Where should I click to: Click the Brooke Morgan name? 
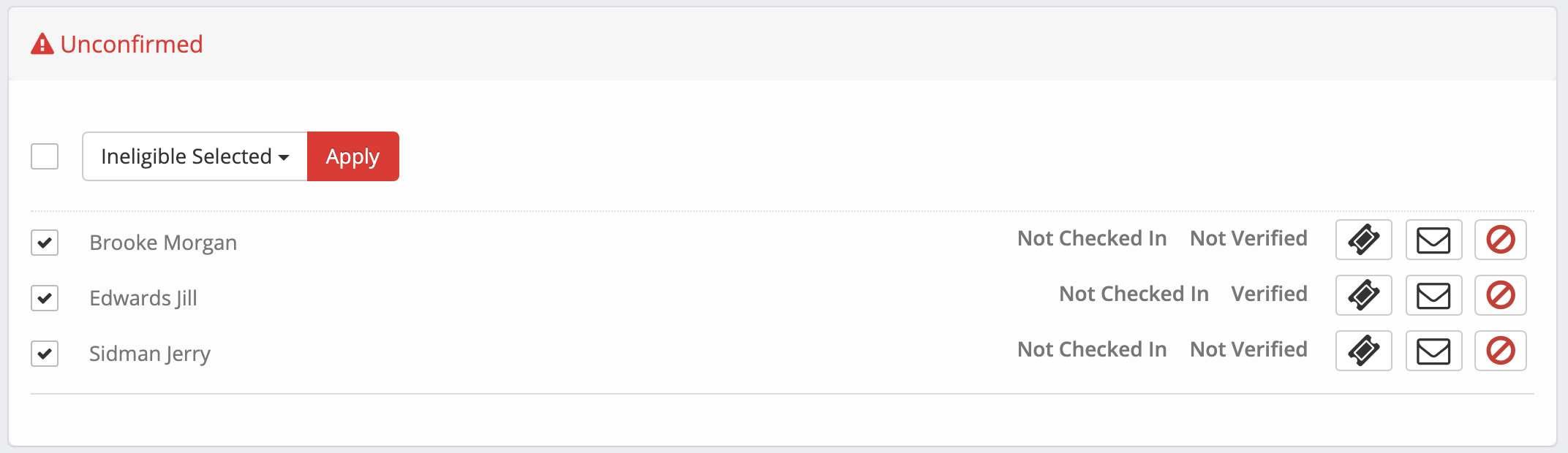(163, 243)
